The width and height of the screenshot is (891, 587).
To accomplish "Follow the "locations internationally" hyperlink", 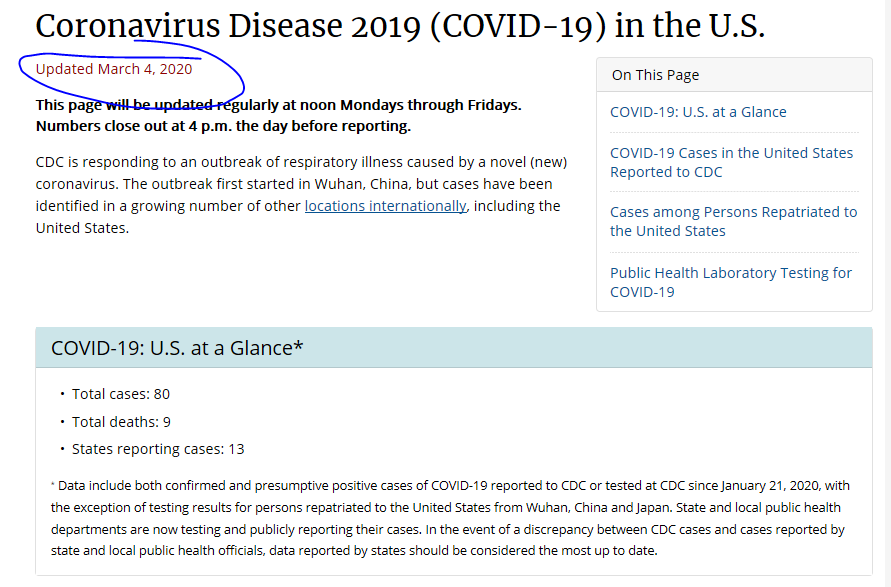I will pos(385,206).
